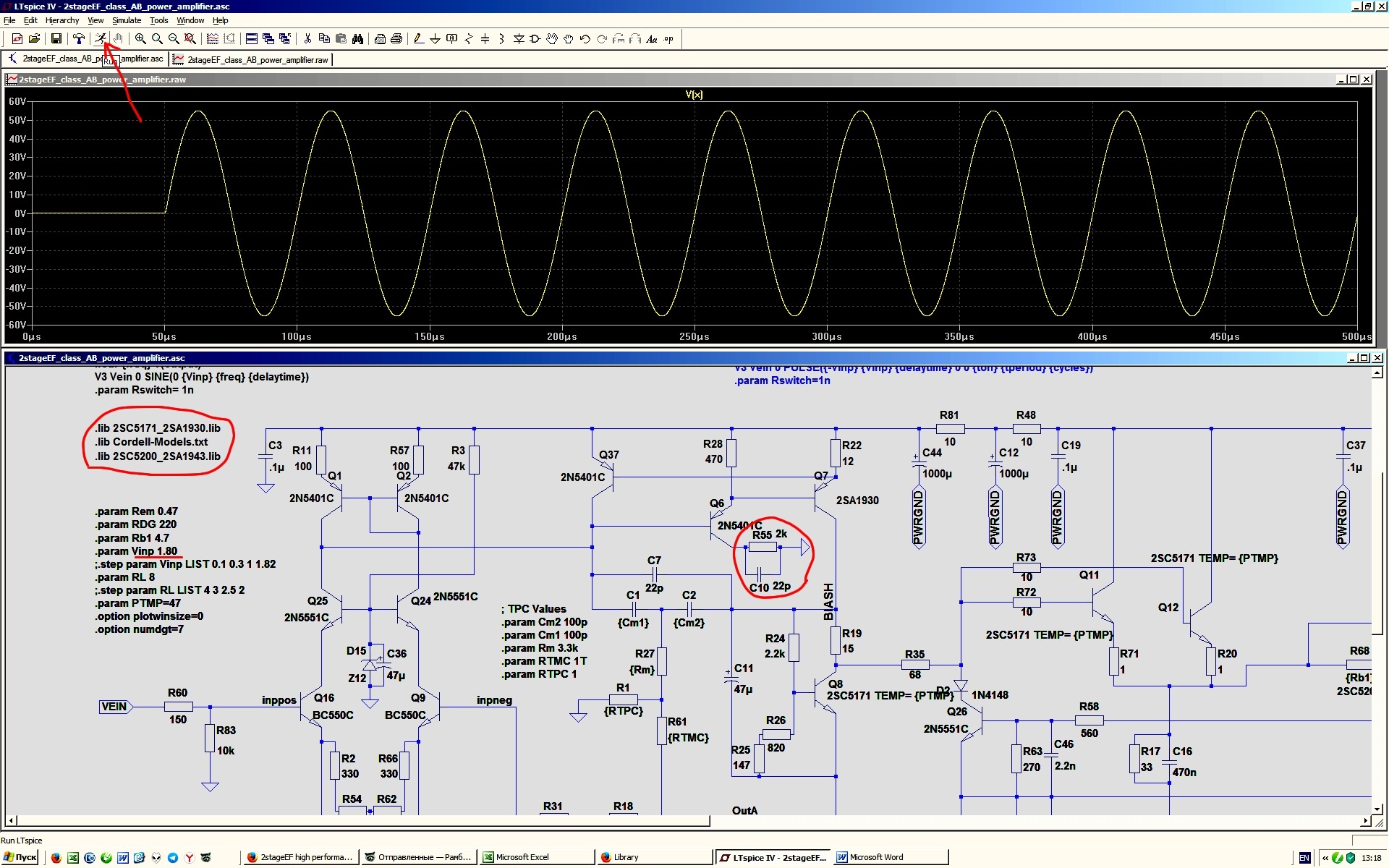Click the Close all windows icon
1389x868 pixels.
(x=285, y=38)
